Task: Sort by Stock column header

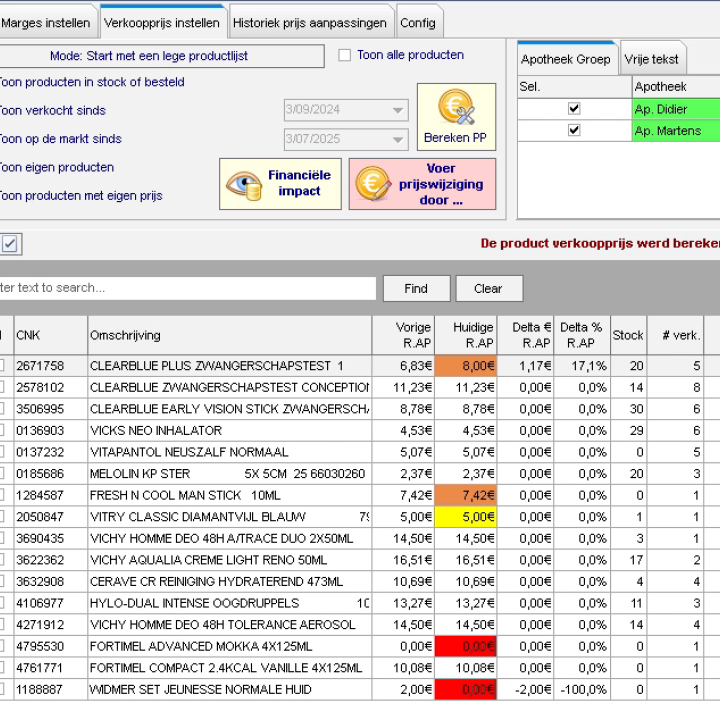Action: click(x=628, y=335)
